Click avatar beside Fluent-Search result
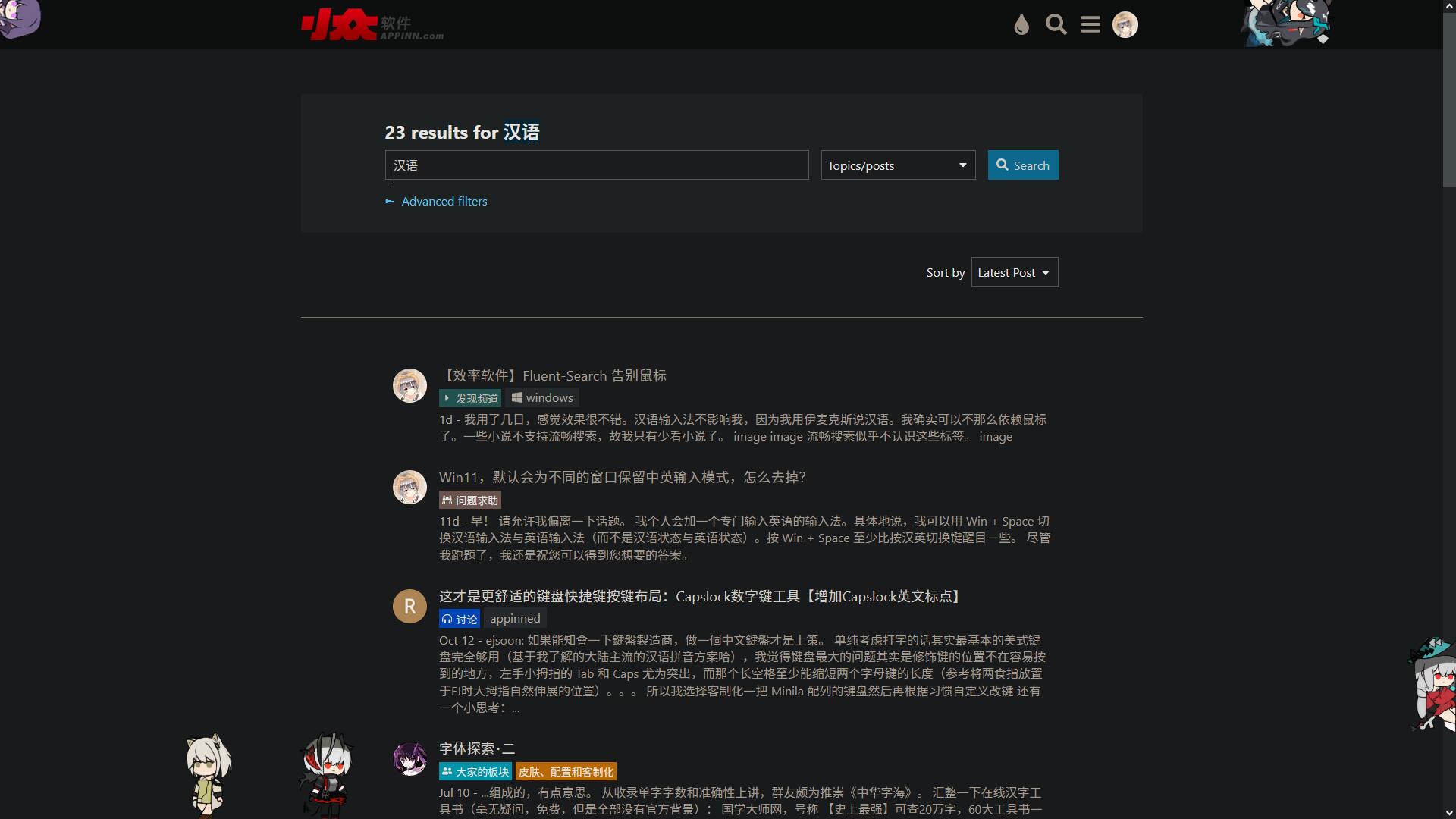 point(409,386)
